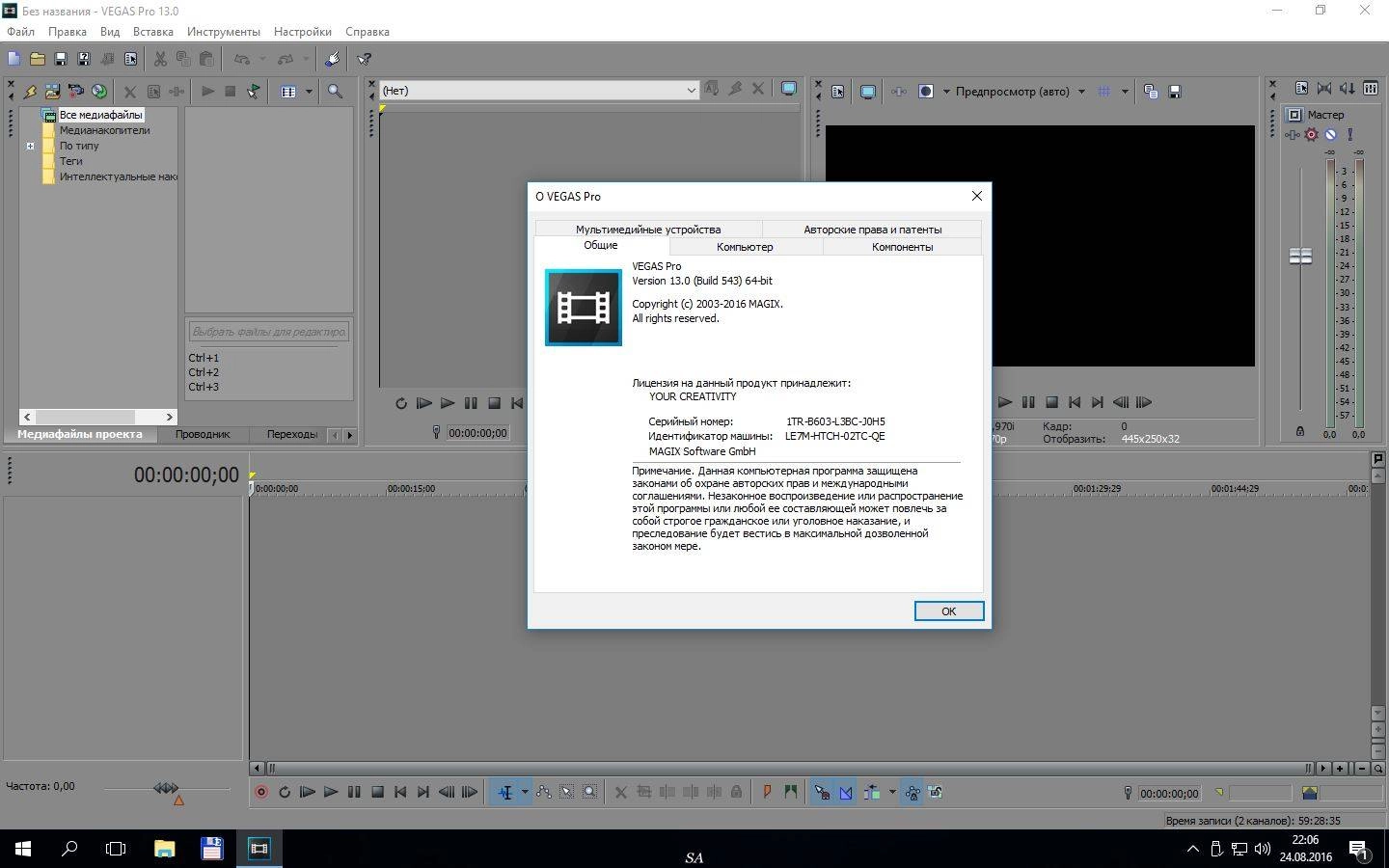Open project video properties icon in preview
Viewport: 1389px width, 868px height.
tap(837, 92)
